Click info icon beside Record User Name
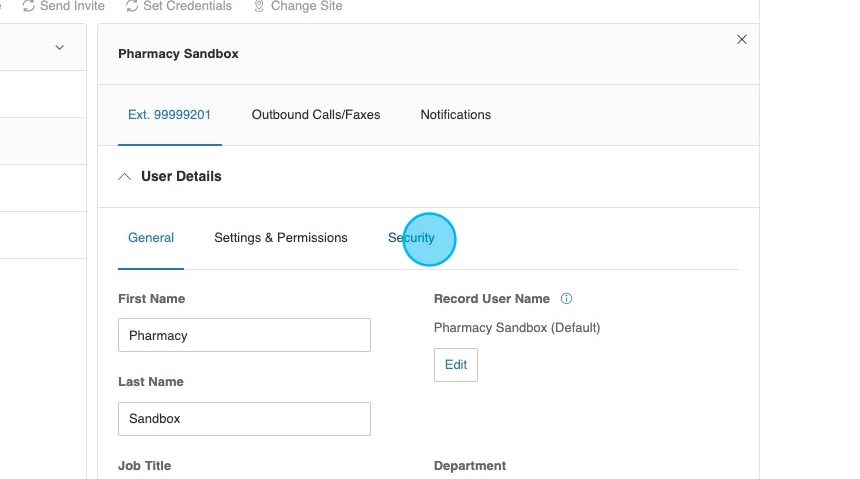This screenshot has width=860, height=479. [566, 299]
